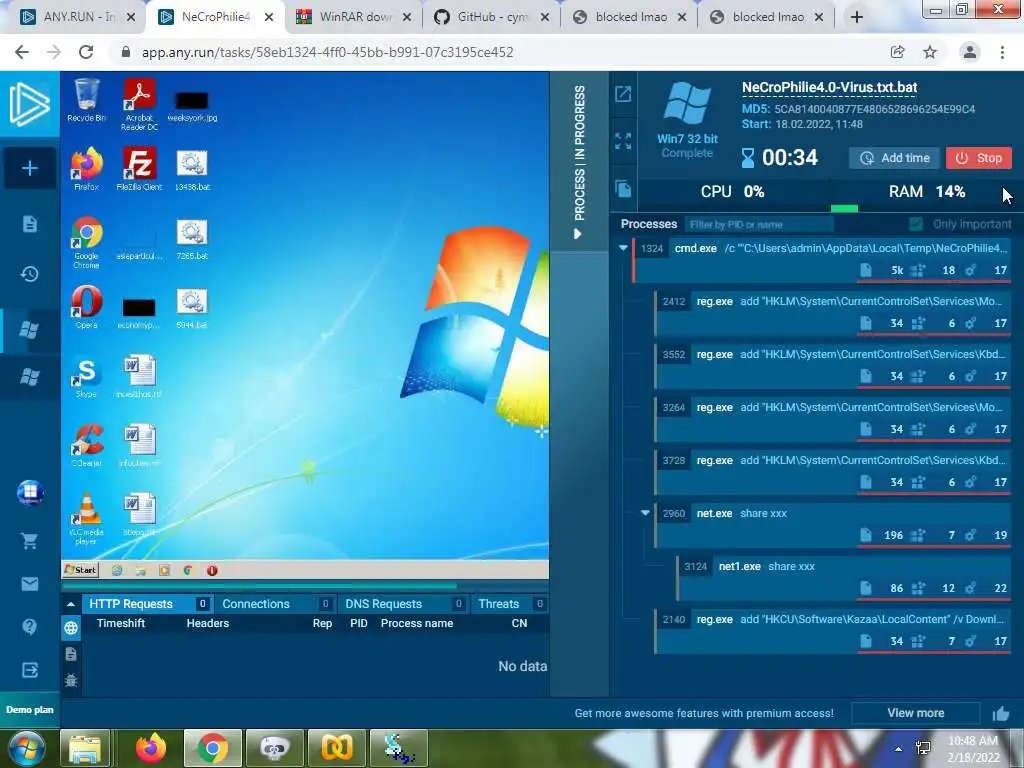Select net1.exe process 3124 row
The height and width of the screenshot is (768, 1024).
[844, 578]
